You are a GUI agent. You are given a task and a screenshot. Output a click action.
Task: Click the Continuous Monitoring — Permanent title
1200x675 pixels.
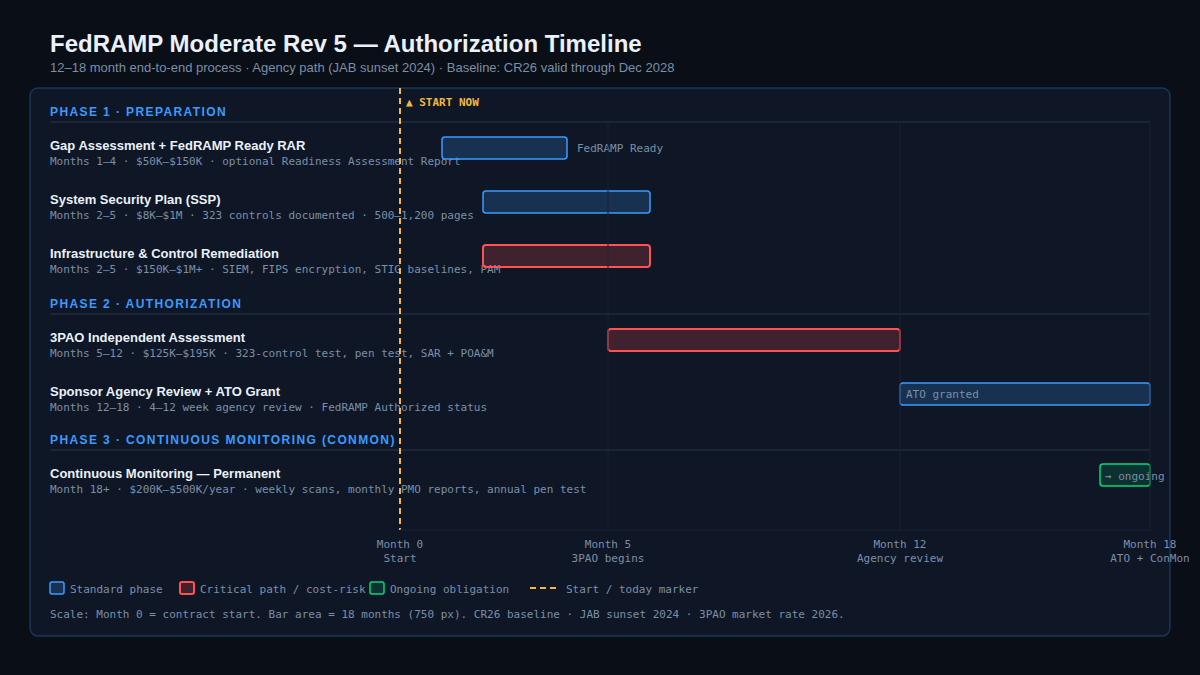coord(165,474)
